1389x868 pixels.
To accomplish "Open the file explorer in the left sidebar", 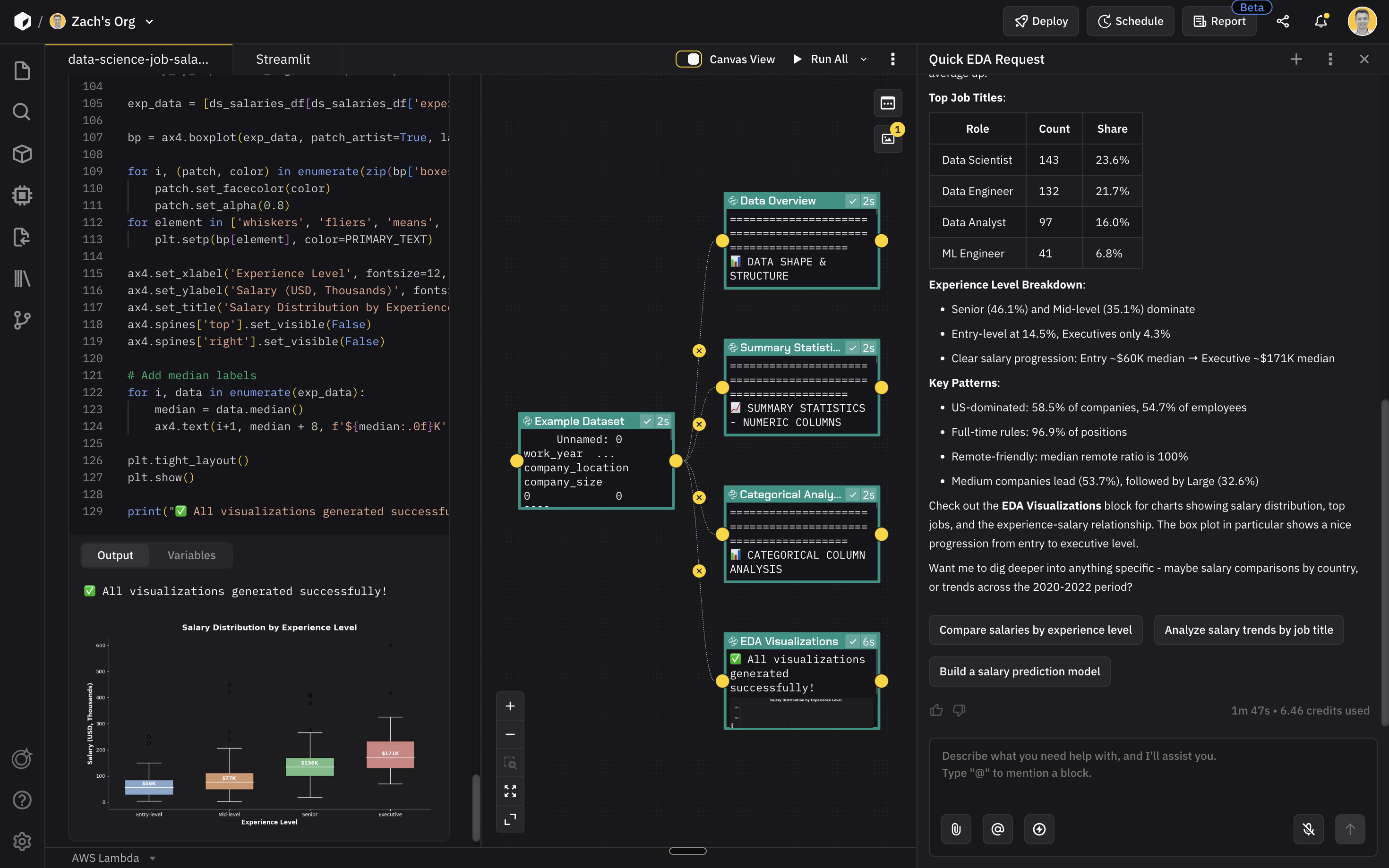I will coord(22,70).
